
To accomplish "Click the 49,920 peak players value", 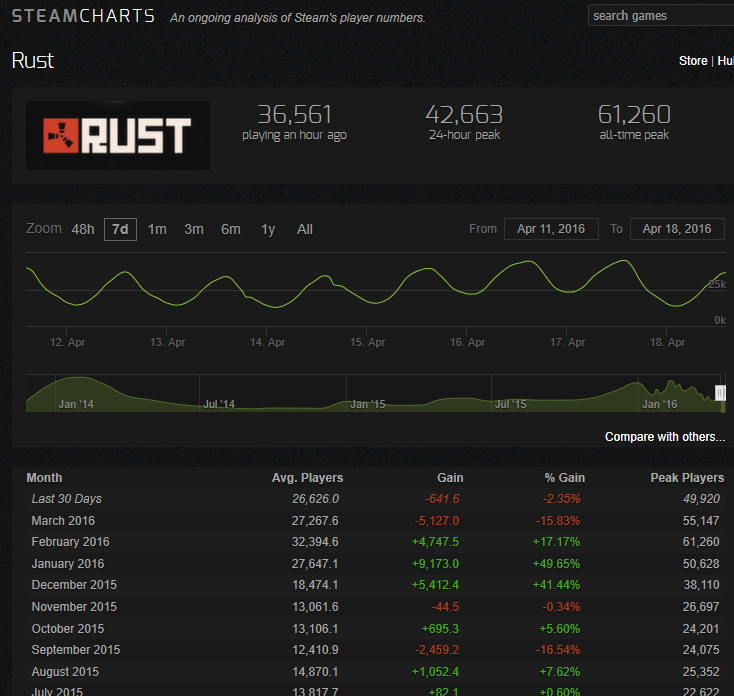I will coord(701,499).
